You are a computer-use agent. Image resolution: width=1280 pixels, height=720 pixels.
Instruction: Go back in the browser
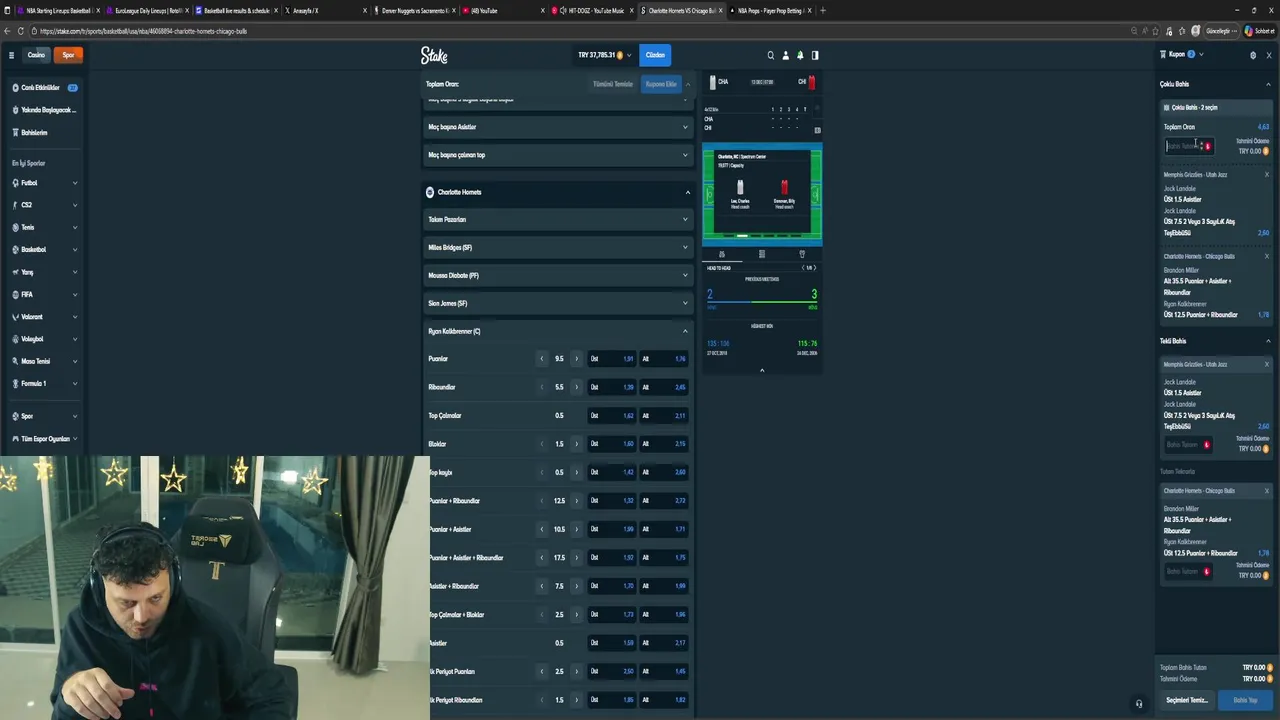coord(7,31)
